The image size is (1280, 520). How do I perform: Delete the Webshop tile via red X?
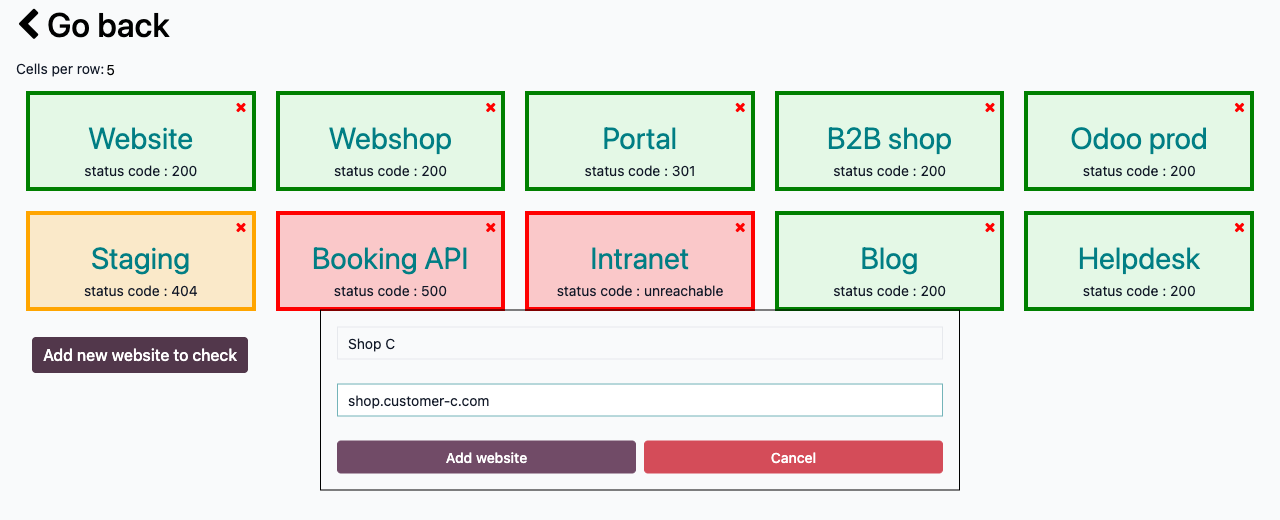tap(490, 107)
